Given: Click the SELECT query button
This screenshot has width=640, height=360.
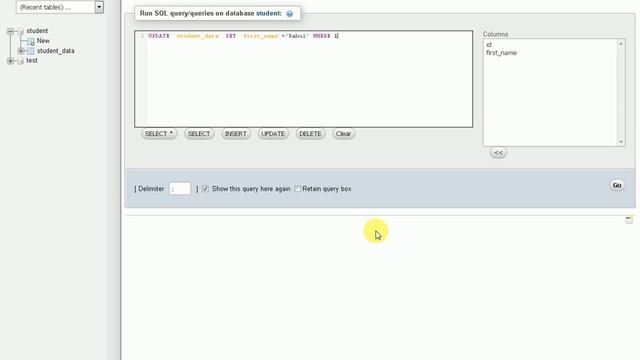Looking at the screenshot, I should tap(199, 134).
